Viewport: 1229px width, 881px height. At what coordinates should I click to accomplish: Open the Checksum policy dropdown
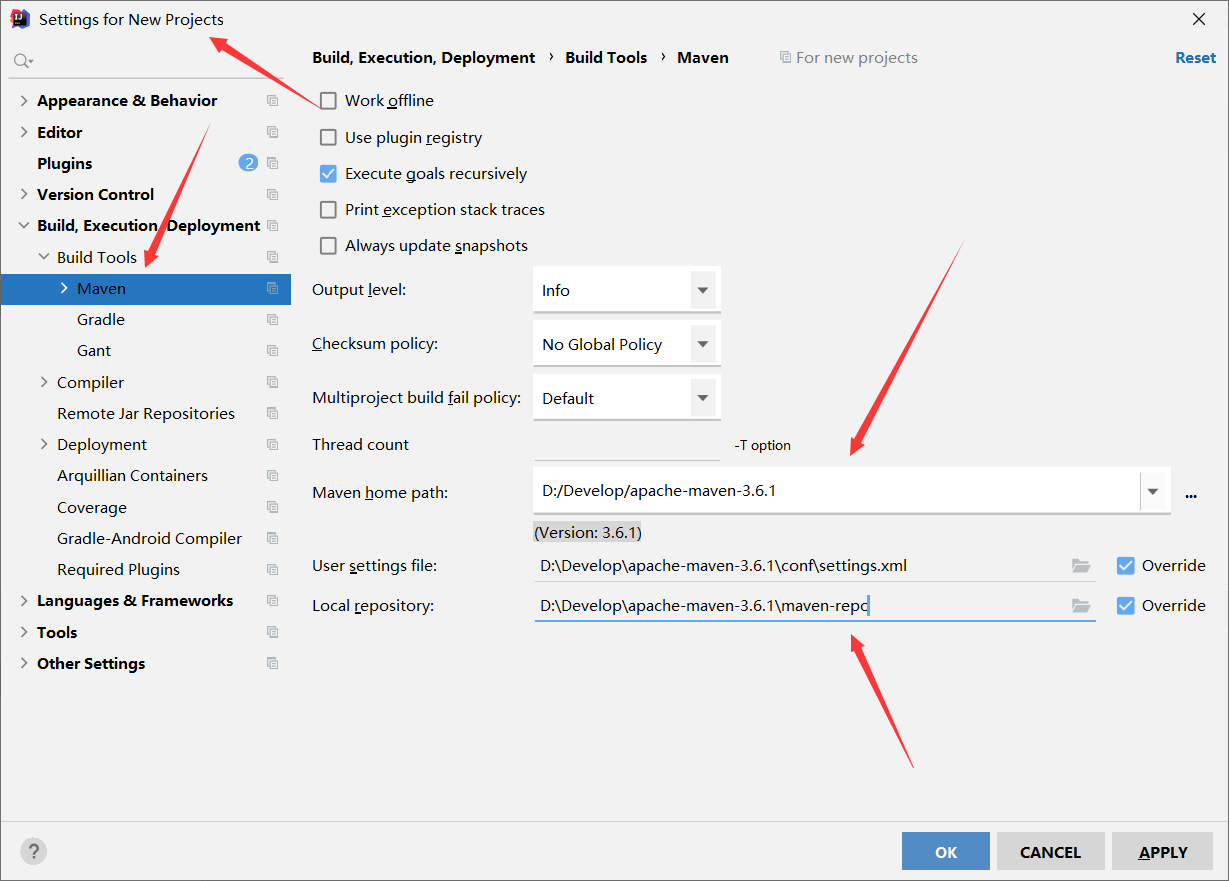coord(626,345)
